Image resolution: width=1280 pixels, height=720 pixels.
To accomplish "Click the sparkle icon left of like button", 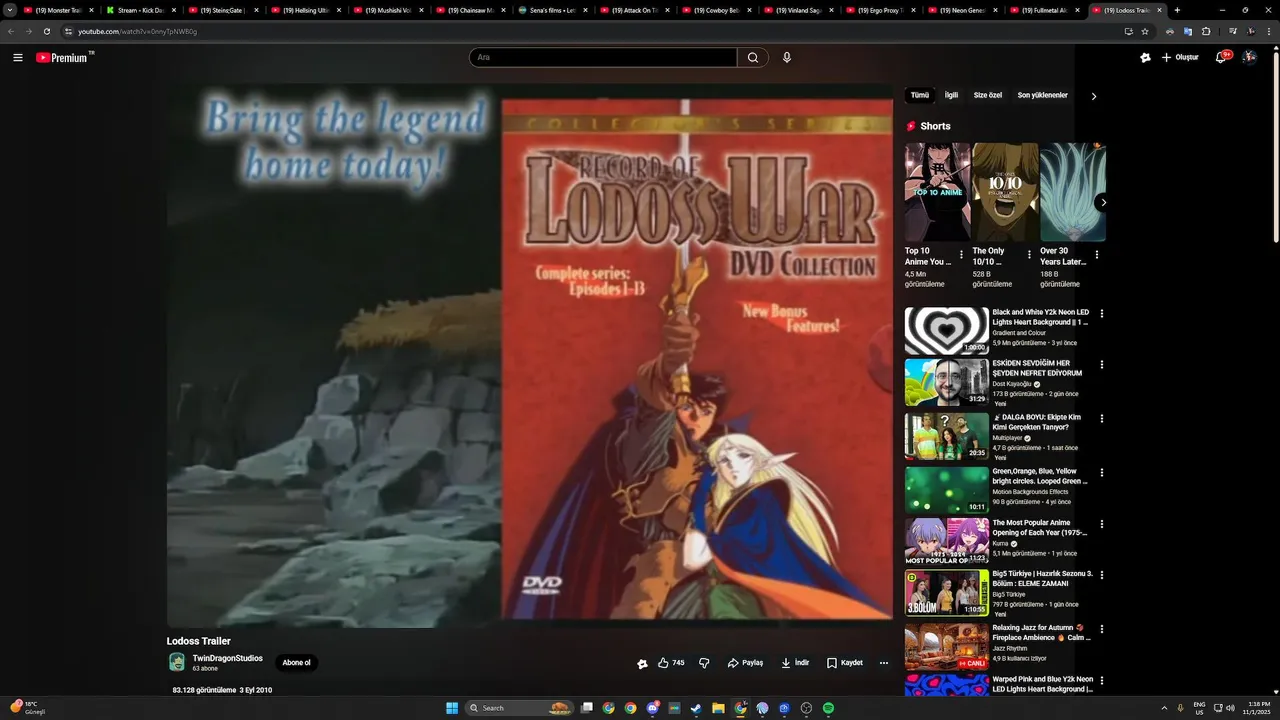I will click(642, 663).
